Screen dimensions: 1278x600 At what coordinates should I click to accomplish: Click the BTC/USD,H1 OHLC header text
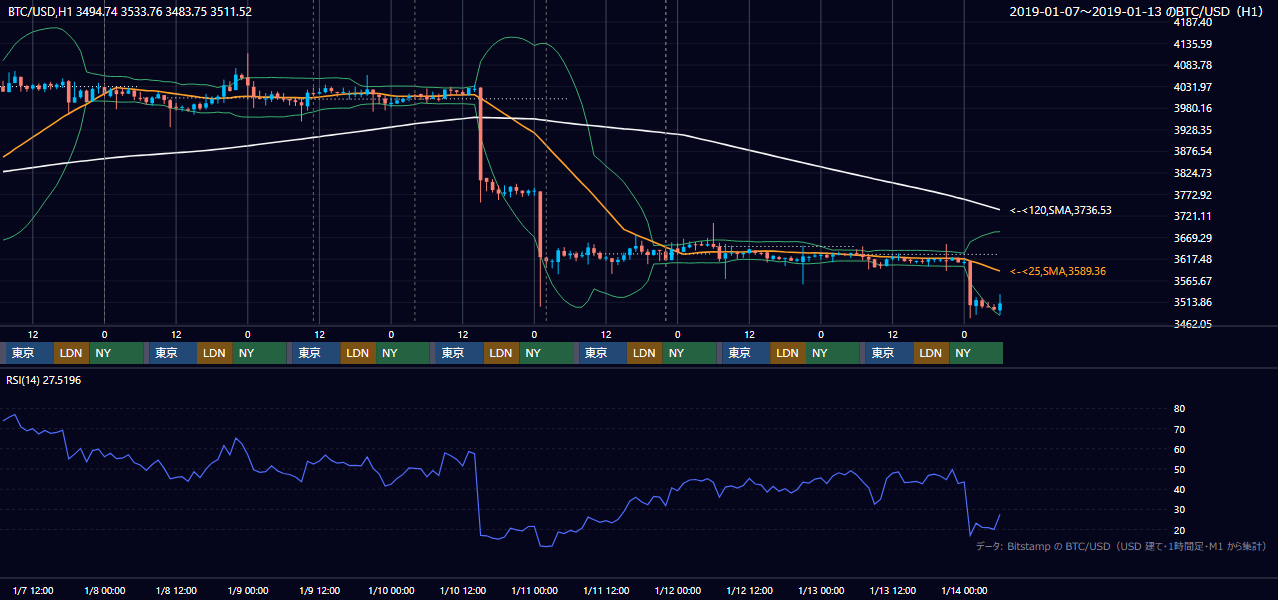click(130, 12)
